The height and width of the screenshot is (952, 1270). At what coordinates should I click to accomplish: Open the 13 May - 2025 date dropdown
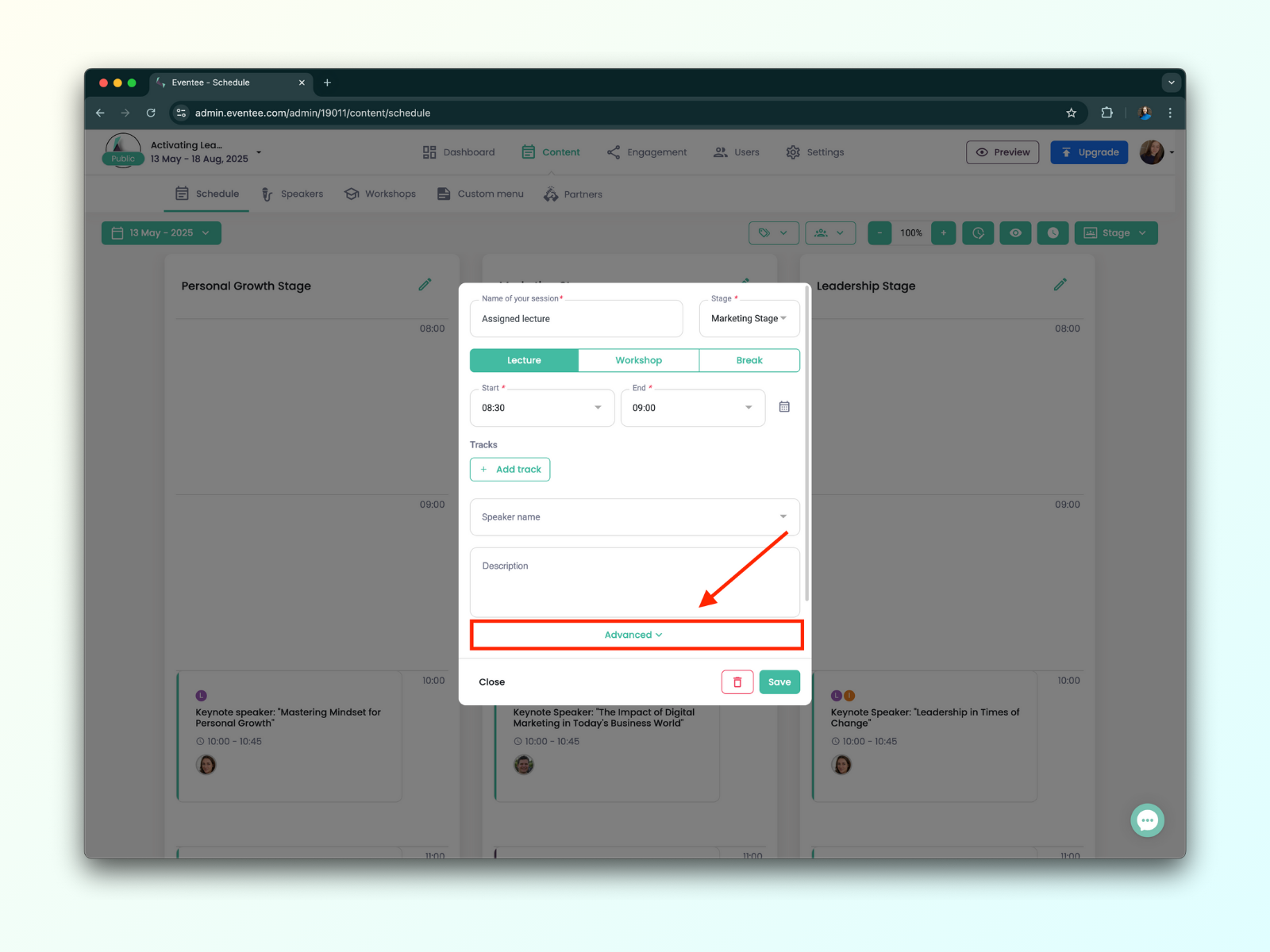coord(161,232)
